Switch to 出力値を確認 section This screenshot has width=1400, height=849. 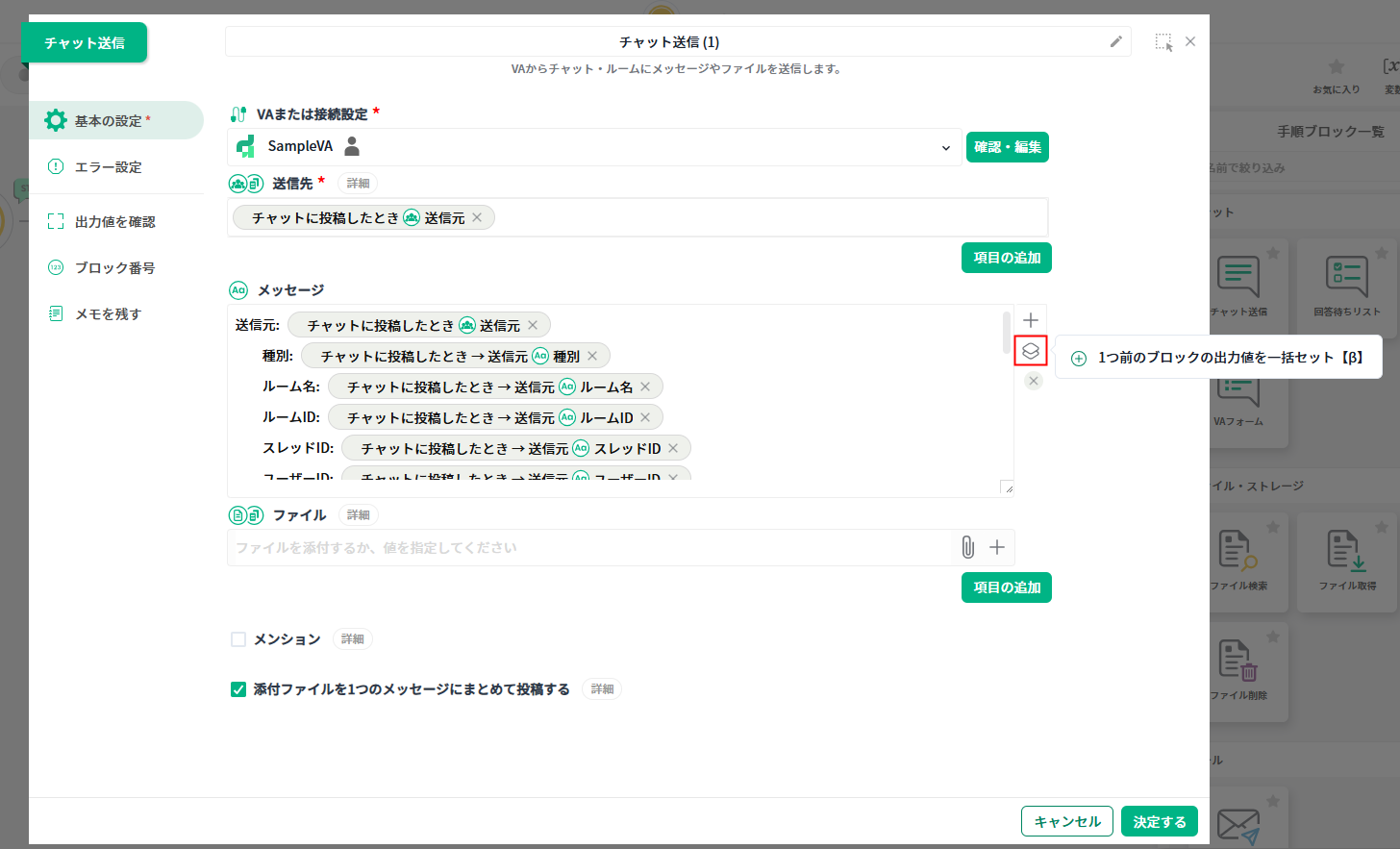pos(114,222)
